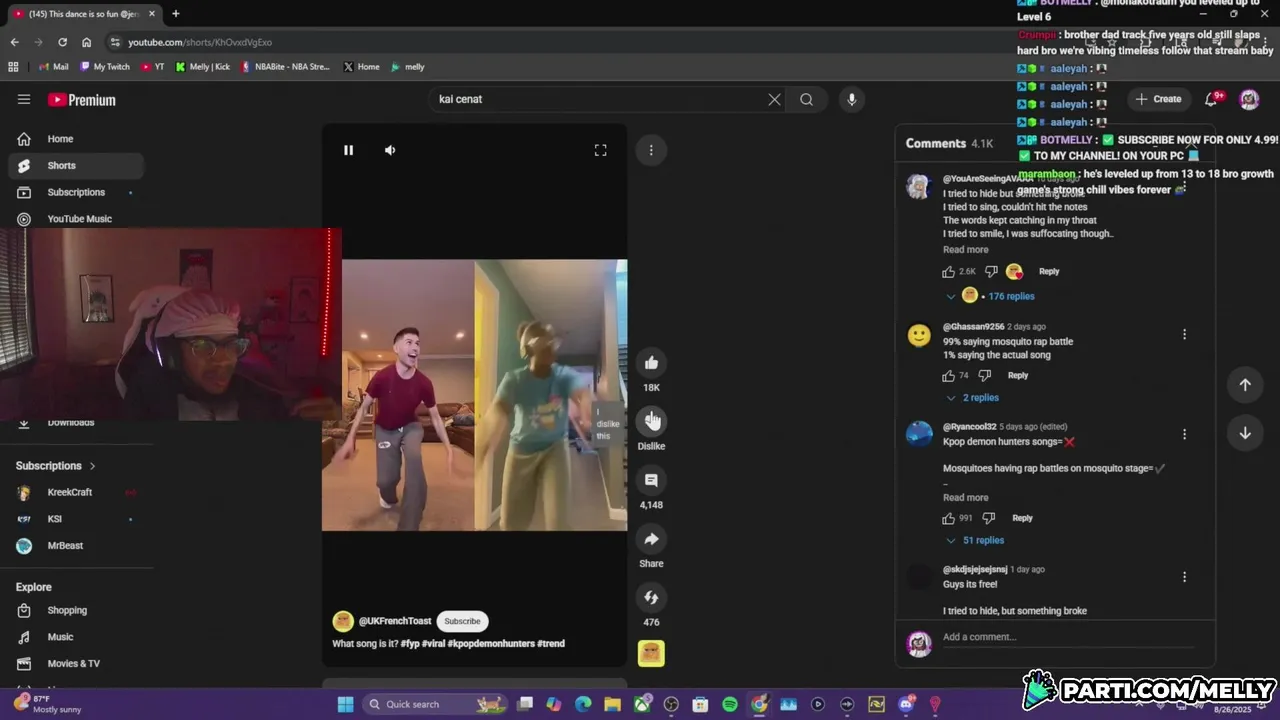1280x720 pixels.
Task: Open the Remix button showing 476
Action: click(651, 597)
